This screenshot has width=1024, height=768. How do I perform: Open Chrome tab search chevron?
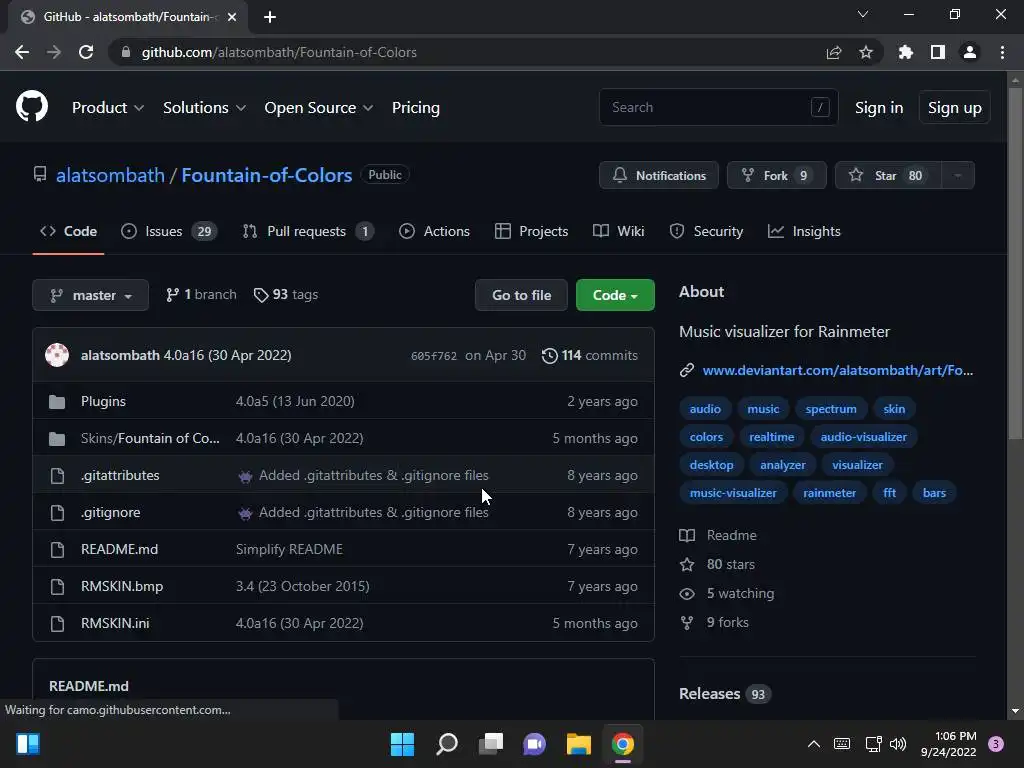click(863, 14)
